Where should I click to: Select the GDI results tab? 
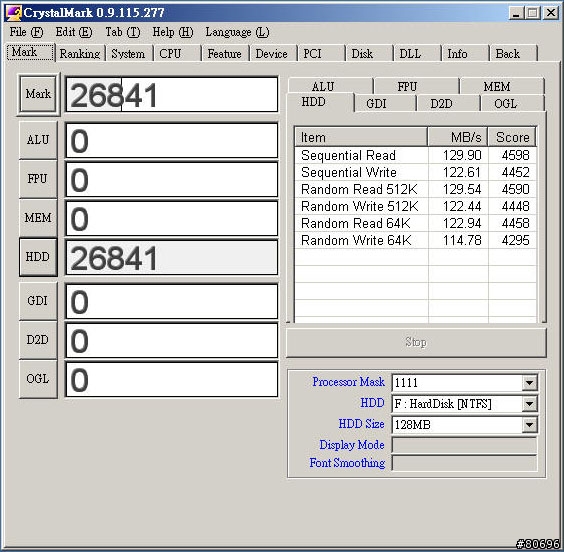click(x=376, y=104)
